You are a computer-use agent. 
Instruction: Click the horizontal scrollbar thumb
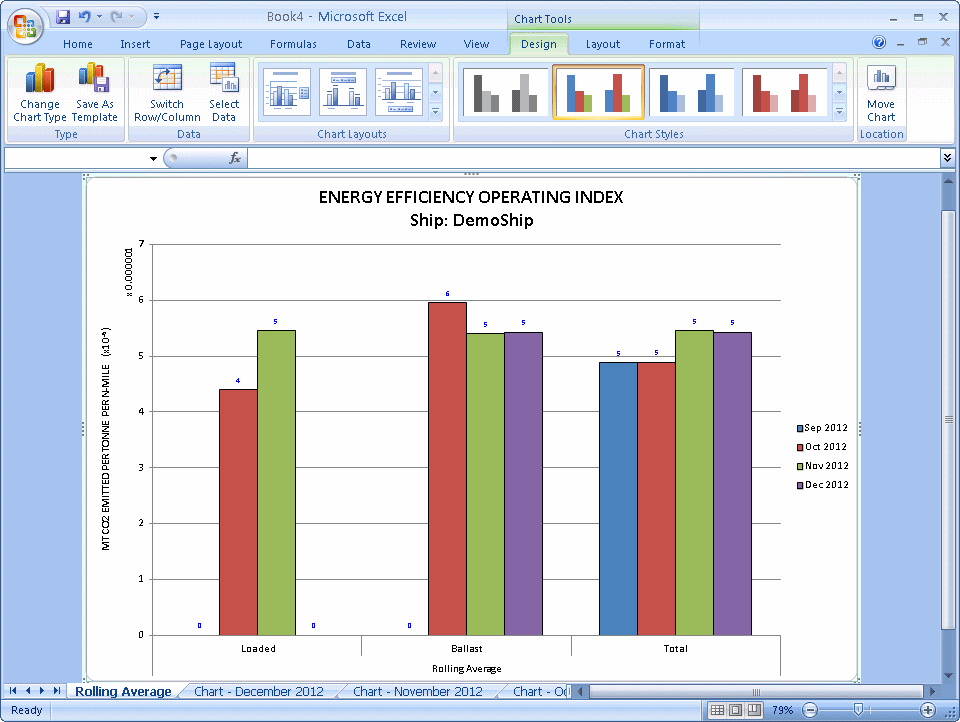(x=756, y=691)
